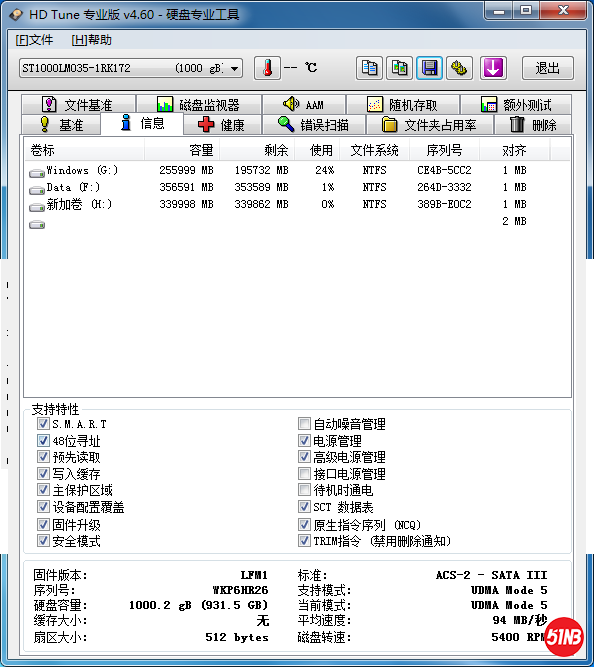Viewport: 594px width, 667px height.
Task: Toggle the 高级电源管理 checkbox
Action: [304, 457]
